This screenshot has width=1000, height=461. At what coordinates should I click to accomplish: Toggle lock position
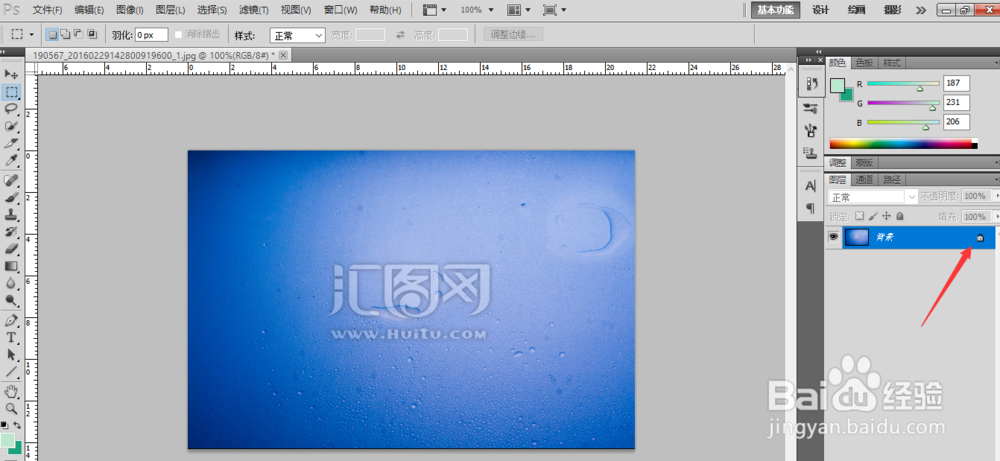[x=886, y=216]
